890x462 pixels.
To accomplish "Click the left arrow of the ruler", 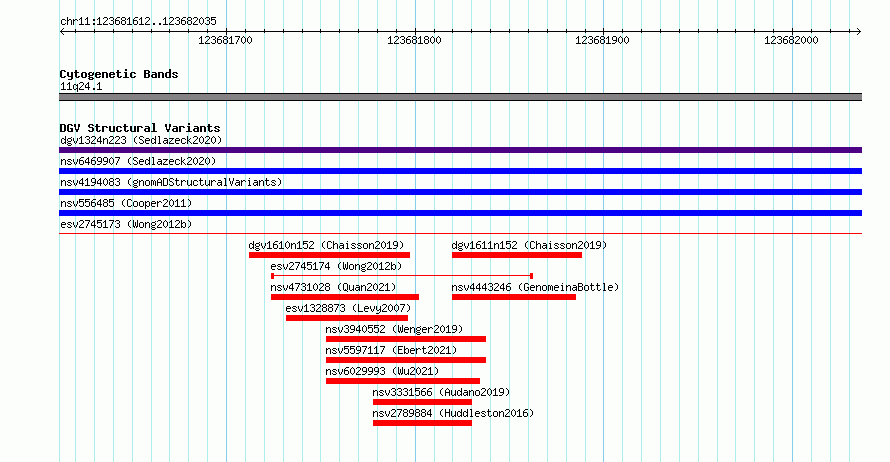I will pyautogui.click(x=62, y=32).
